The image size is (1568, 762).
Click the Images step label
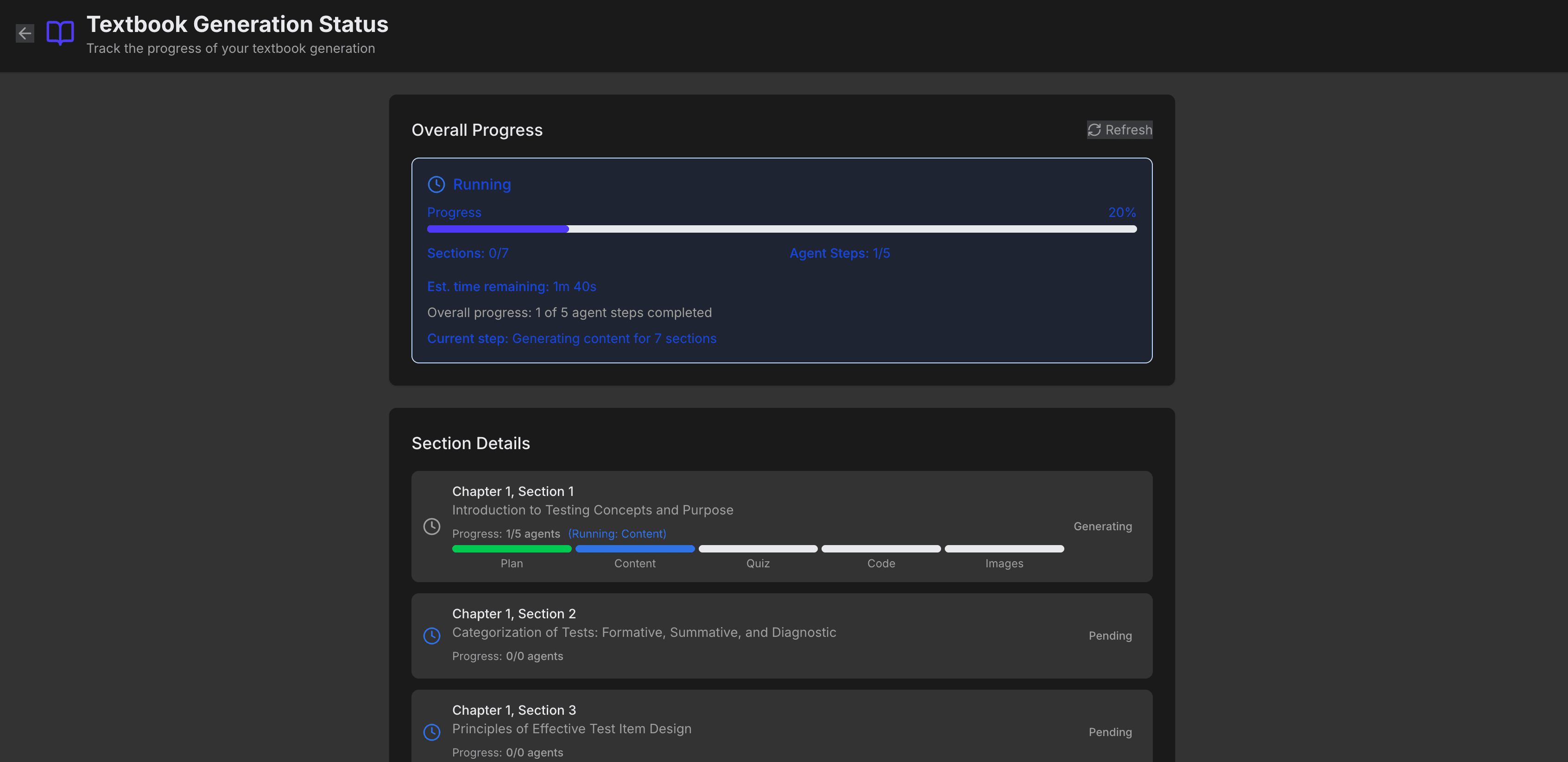click(1005, 564)
